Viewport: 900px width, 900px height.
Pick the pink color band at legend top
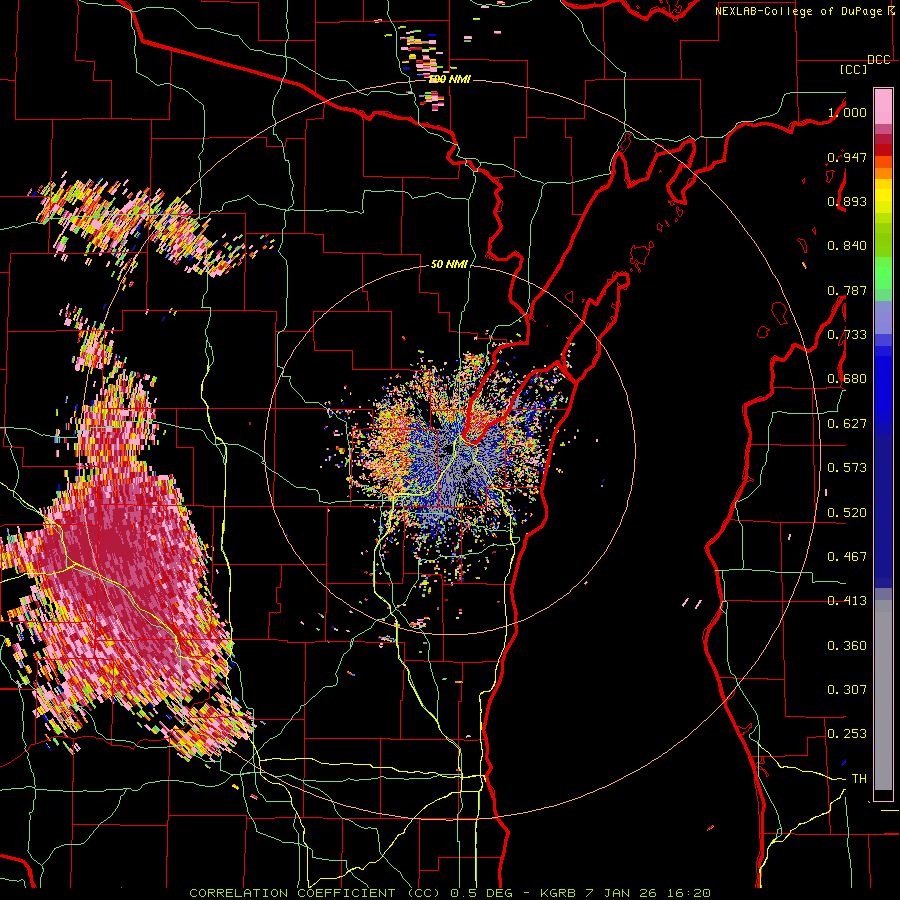[883, 106]
